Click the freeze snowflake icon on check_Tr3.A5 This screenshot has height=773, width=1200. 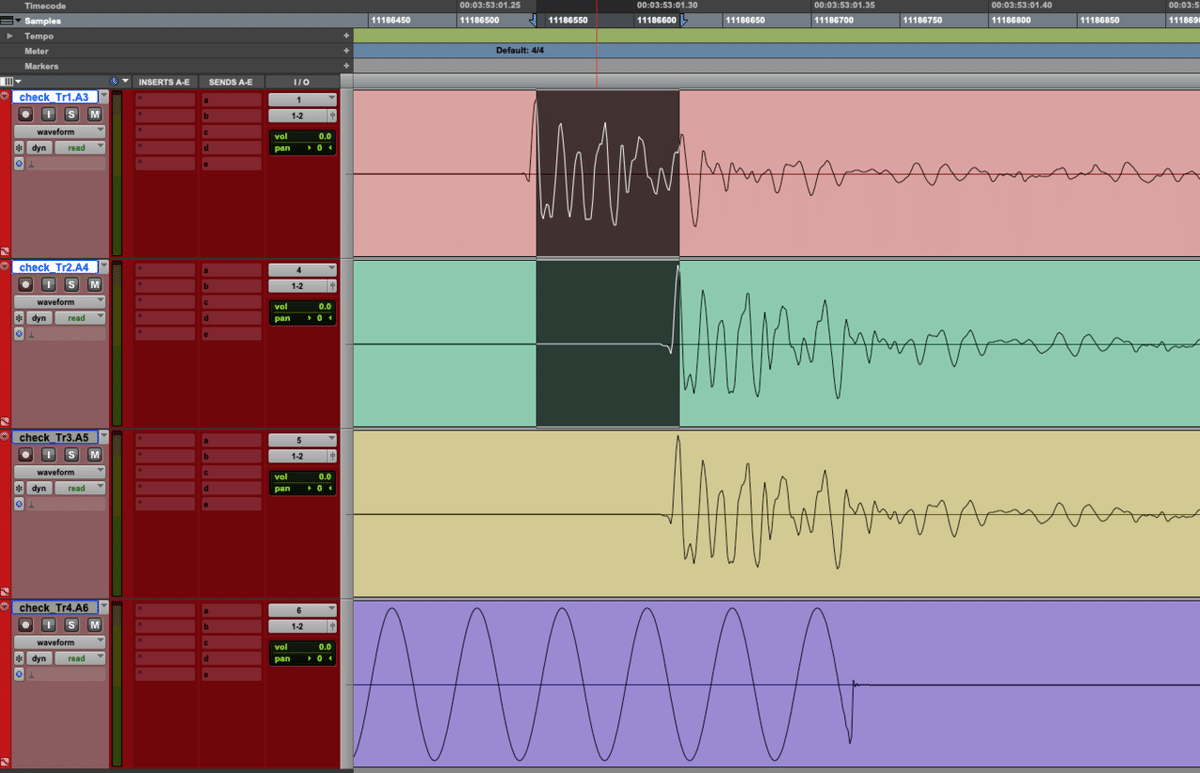click(x=19, y=488)
